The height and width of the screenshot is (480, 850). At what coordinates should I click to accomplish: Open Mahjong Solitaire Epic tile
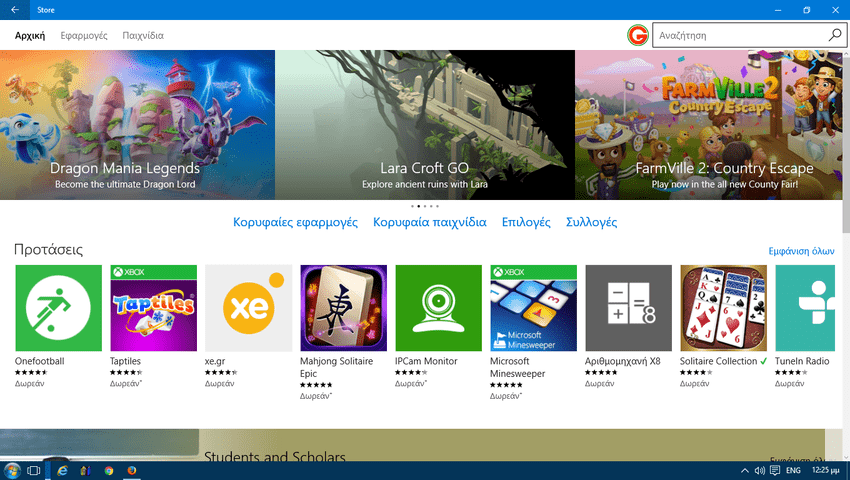coord(343,308)
